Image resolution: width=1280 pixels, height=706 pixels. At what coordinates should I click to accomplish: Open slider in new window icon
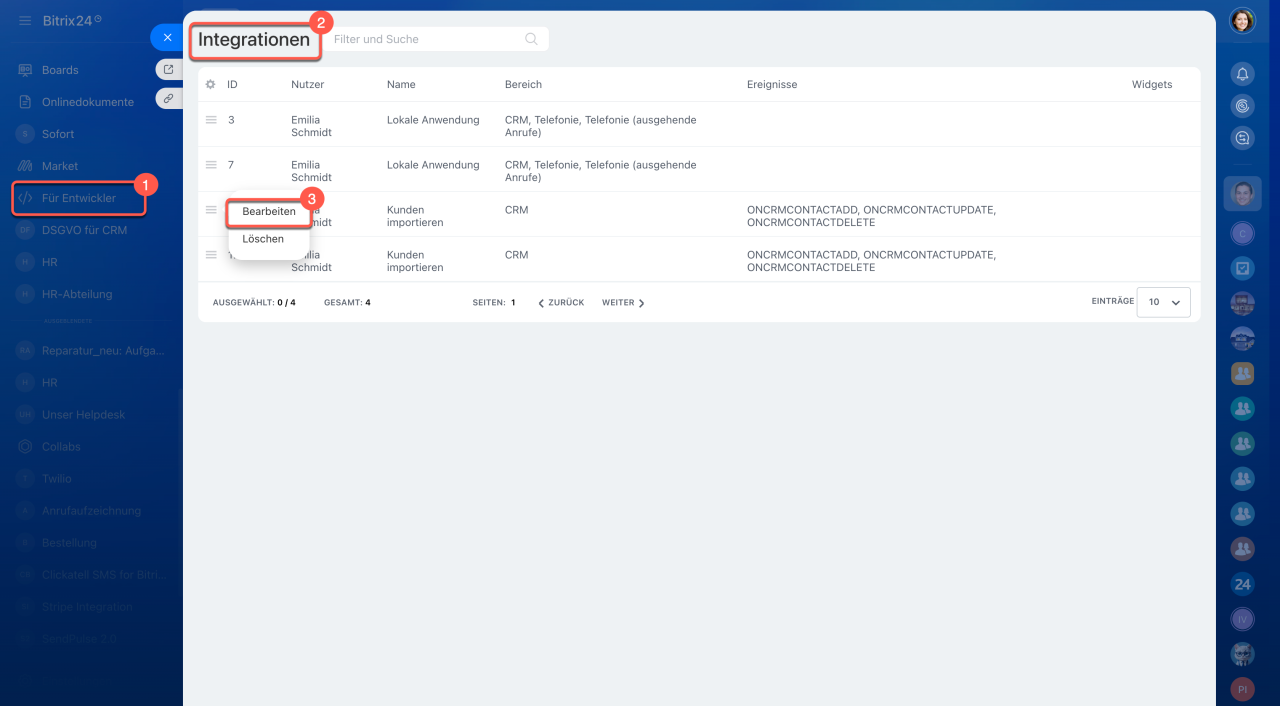[x=169, y=69]
